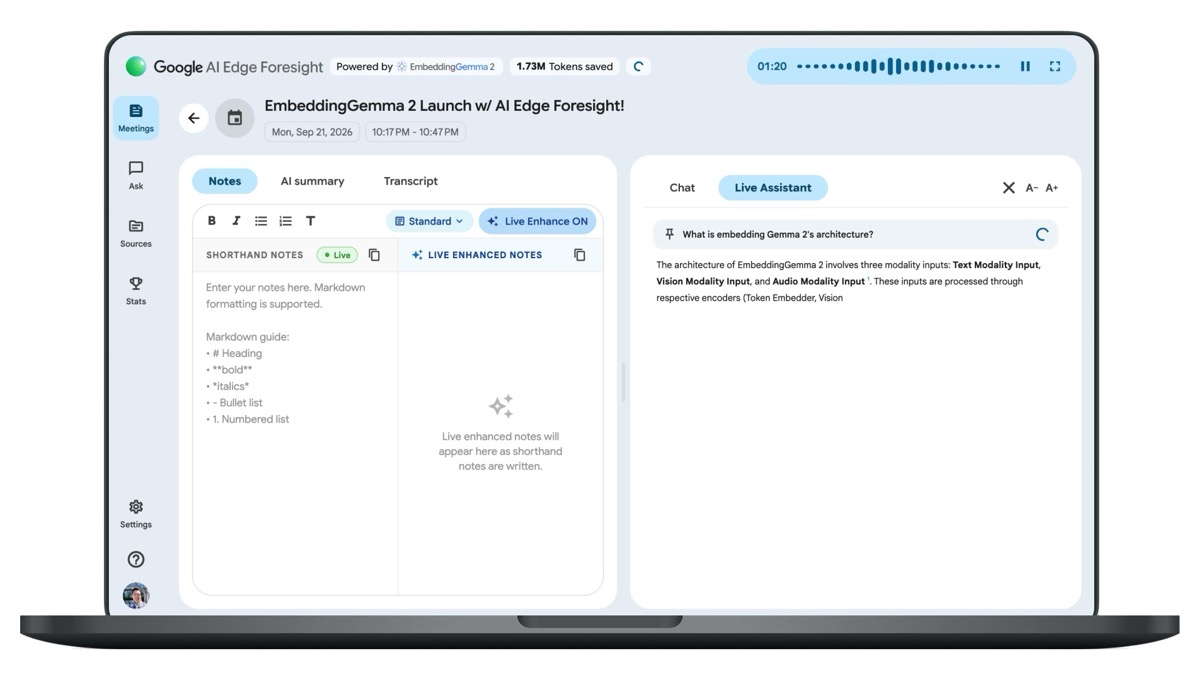Click the Help question mark icon

[x=136, y=560]
